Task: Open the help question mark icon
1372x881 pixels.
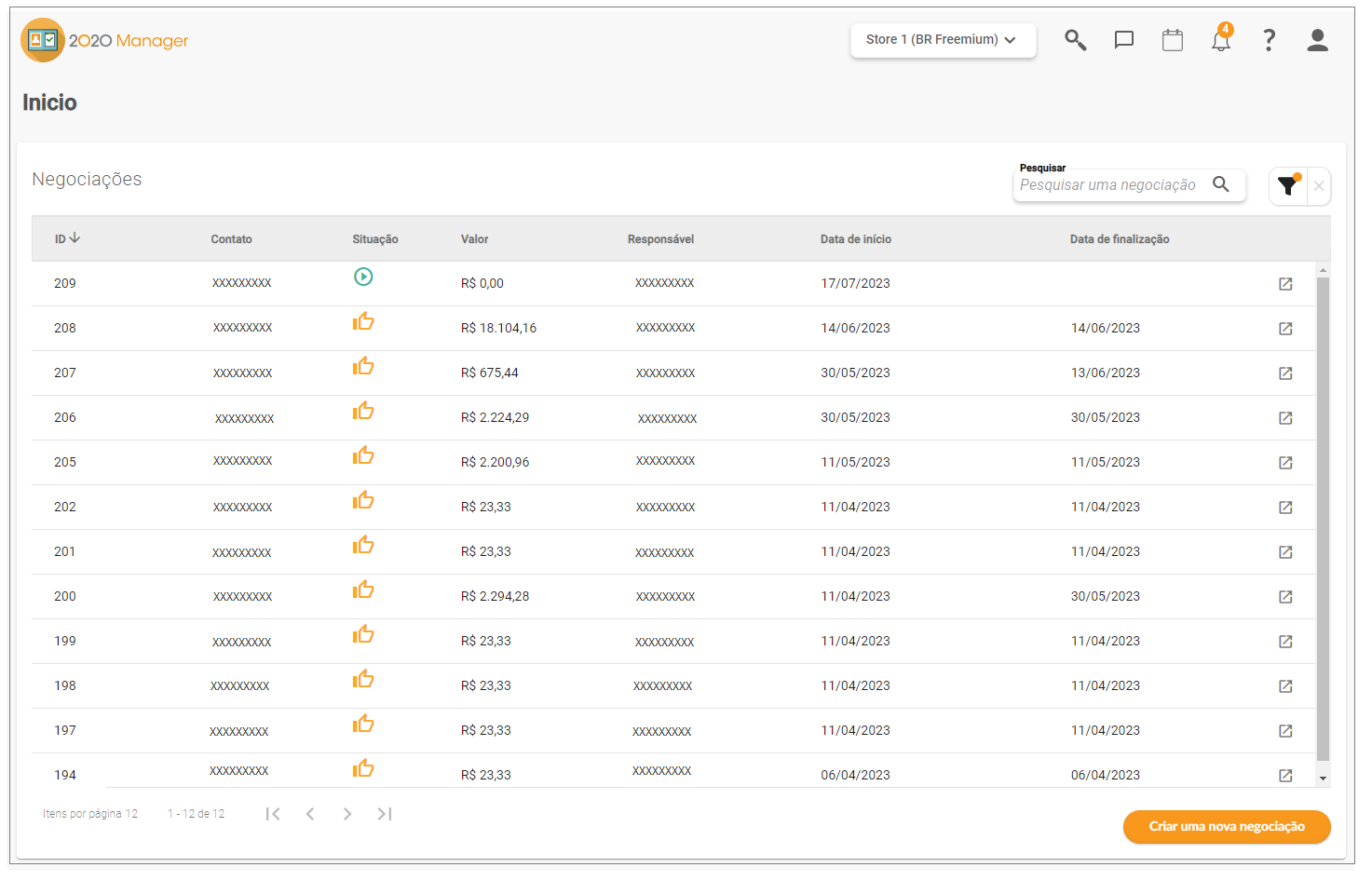Action: coord(1269,40)
